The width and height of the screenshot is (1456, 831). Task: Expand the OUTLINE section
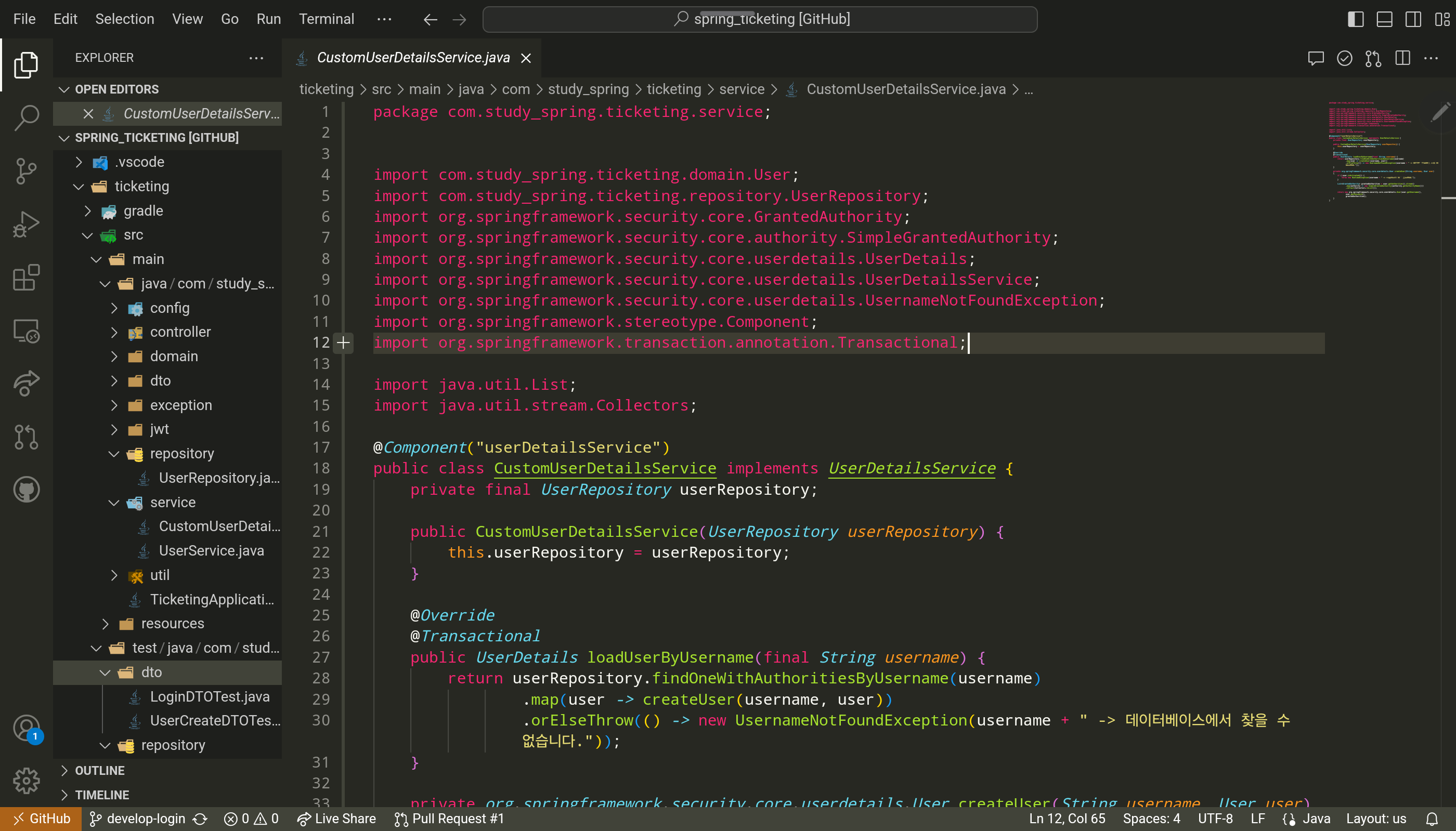pyautogui.click(x=100, y=771)
